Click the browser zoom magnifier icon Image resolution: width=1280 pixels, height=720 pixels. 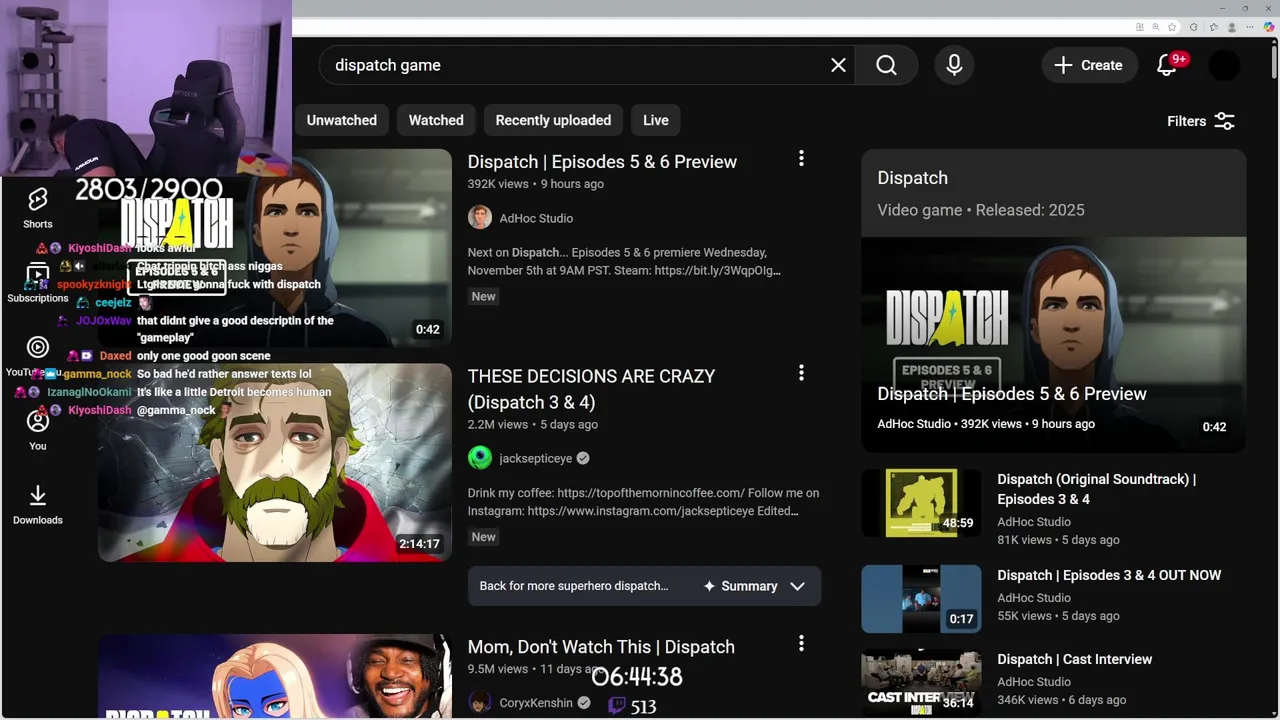(1156, 27)
